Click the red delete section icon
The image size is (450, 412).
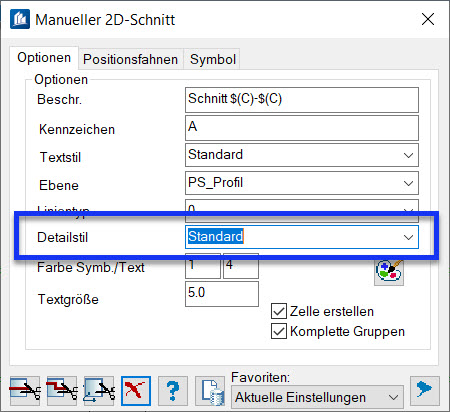pyautogui.click(x=136, y=391)
